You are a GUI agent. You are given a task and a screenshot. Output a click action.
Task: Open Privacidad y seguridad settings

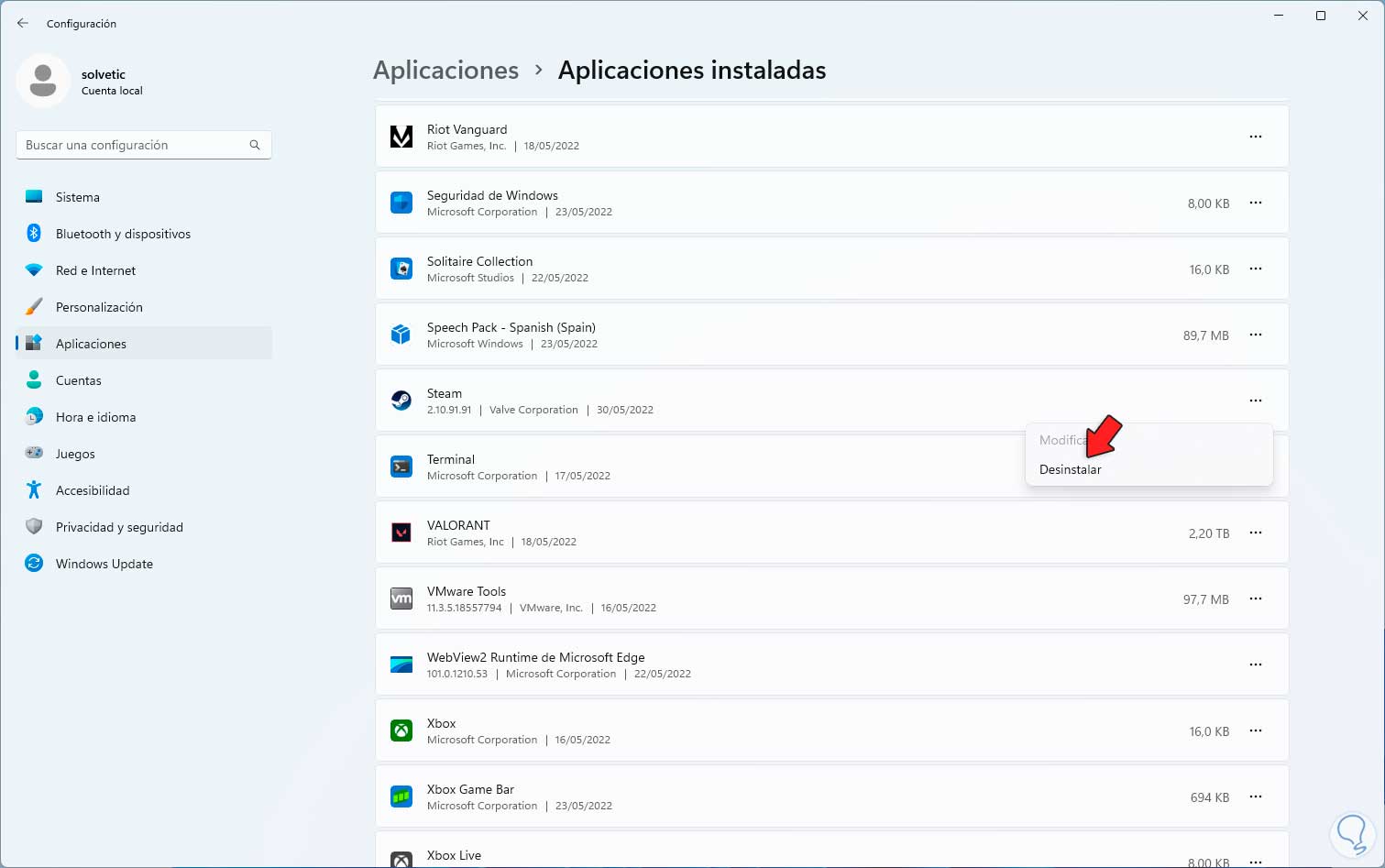(144, 527)
